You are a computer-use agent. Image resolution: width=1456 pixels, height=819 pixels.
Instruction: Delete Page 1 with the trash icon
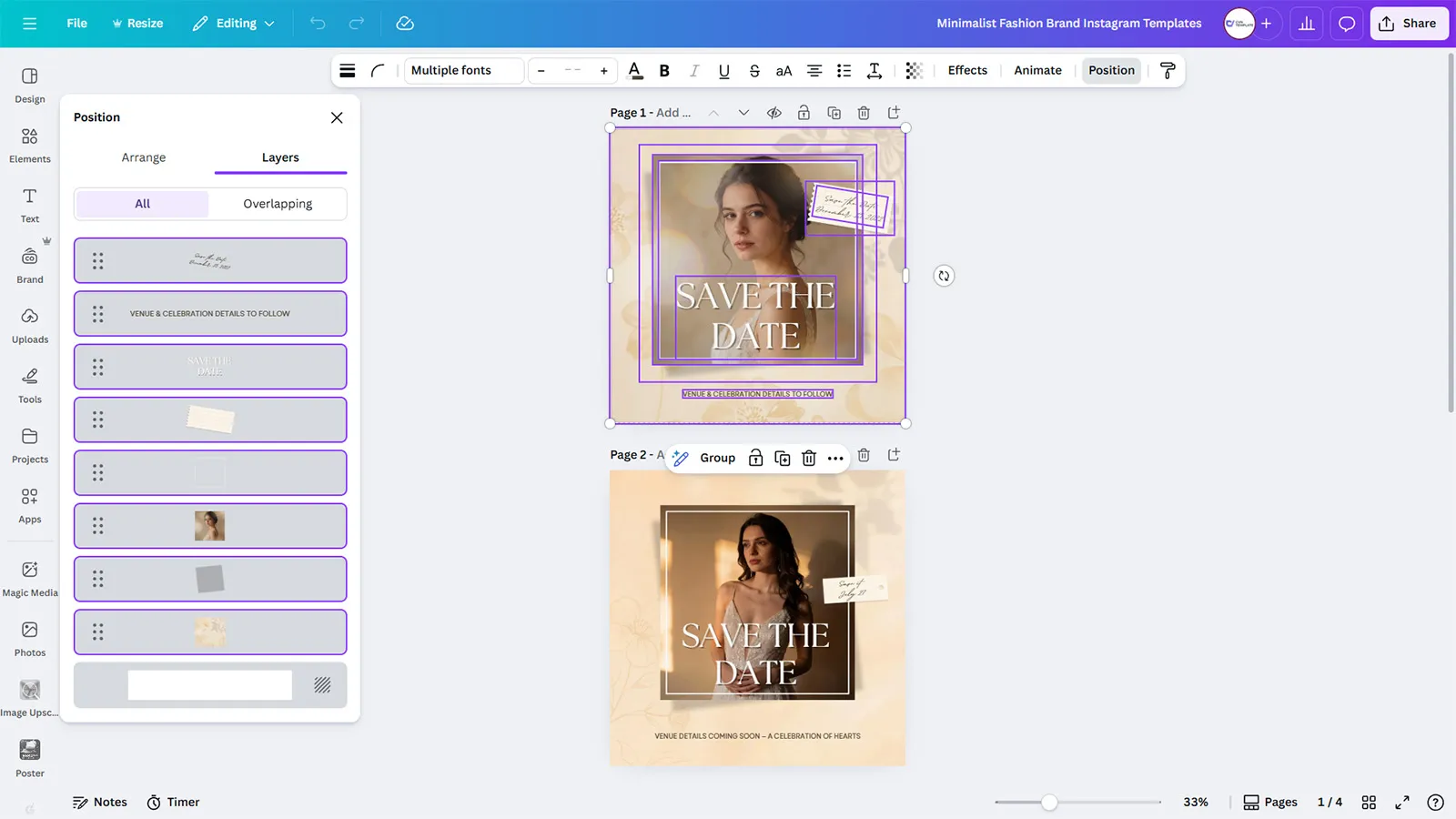[x=864, y=113]
